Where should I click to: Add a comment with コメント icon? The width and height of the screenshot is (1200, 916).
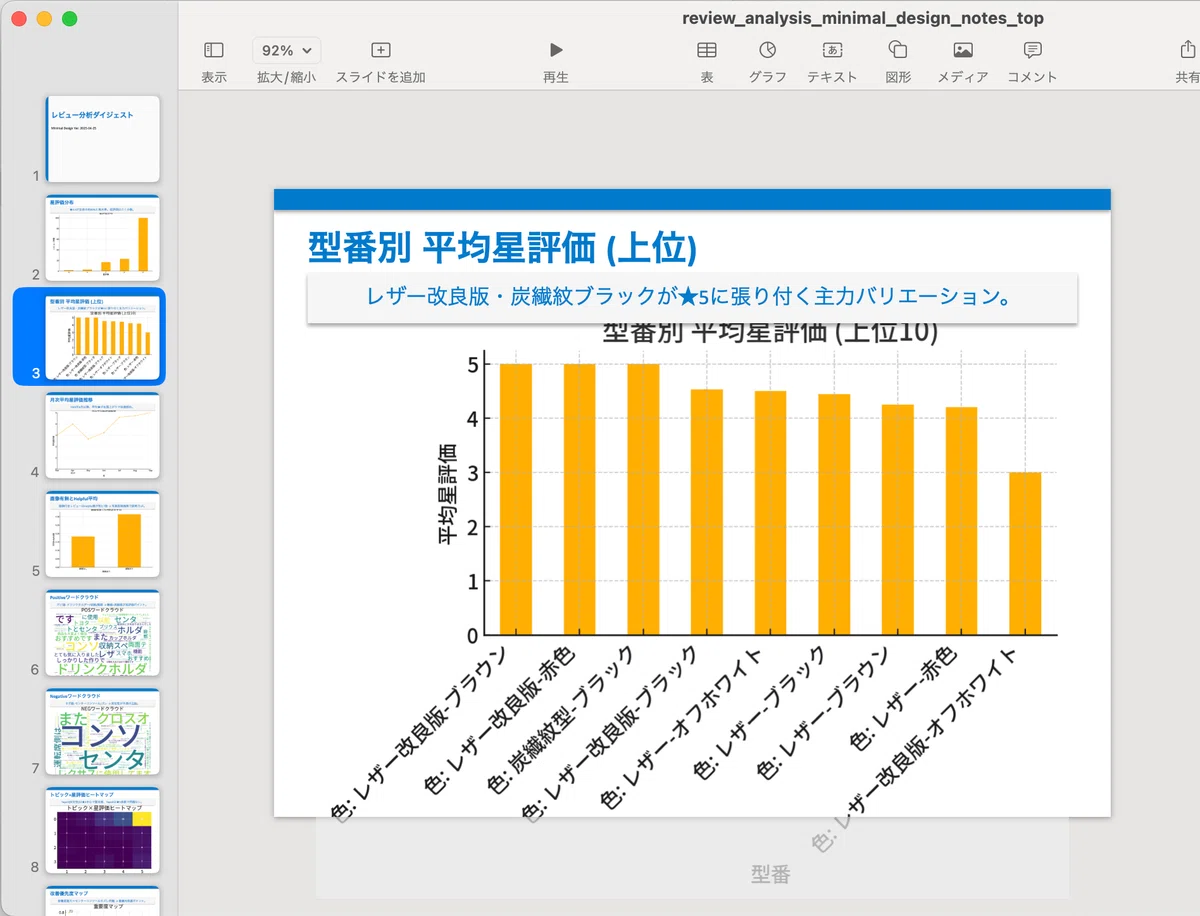[x=1032, y=50]
